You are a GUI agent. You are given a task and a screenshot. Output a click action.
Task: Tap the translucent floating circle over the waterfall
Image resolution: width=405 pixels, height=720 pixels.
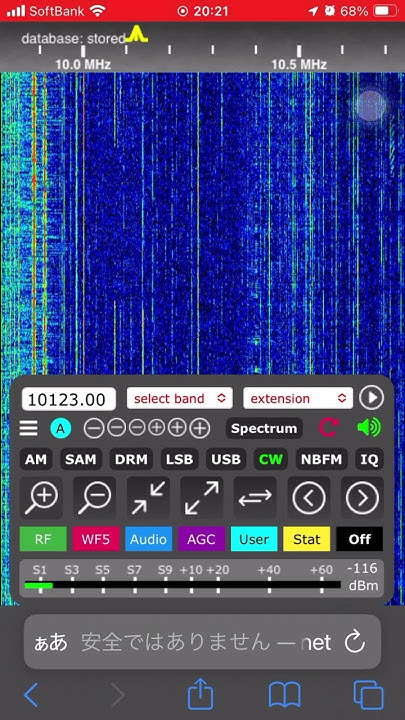pos(371,106)
